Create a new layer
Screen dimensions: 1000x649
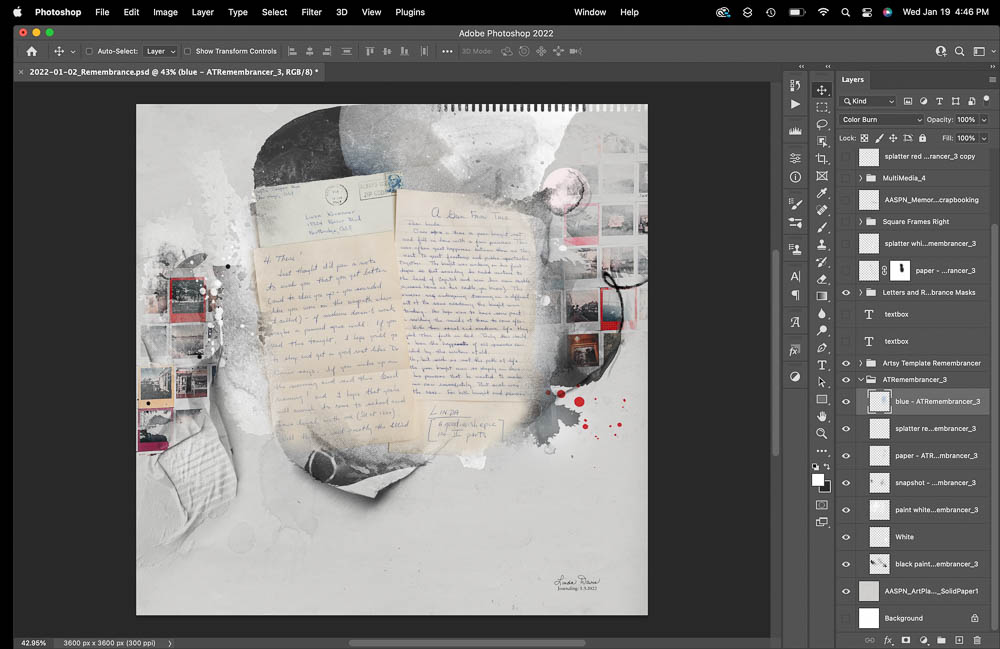[959, 640]
